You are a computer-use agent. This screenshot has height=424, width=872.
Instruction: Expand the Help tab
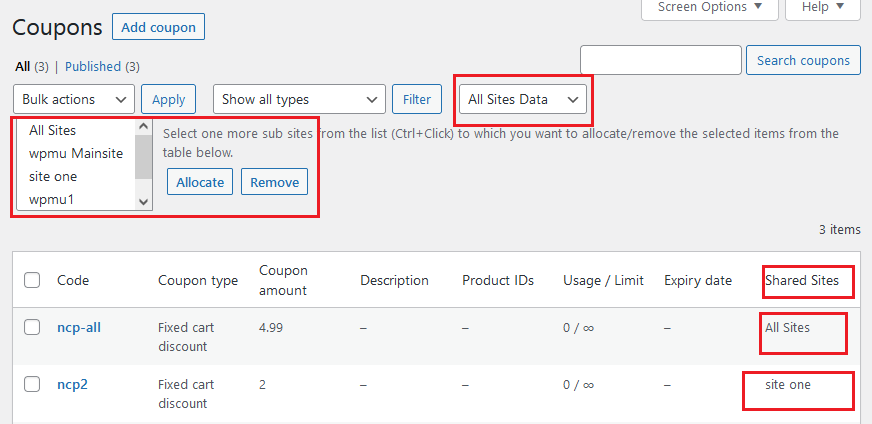[822, 8]
